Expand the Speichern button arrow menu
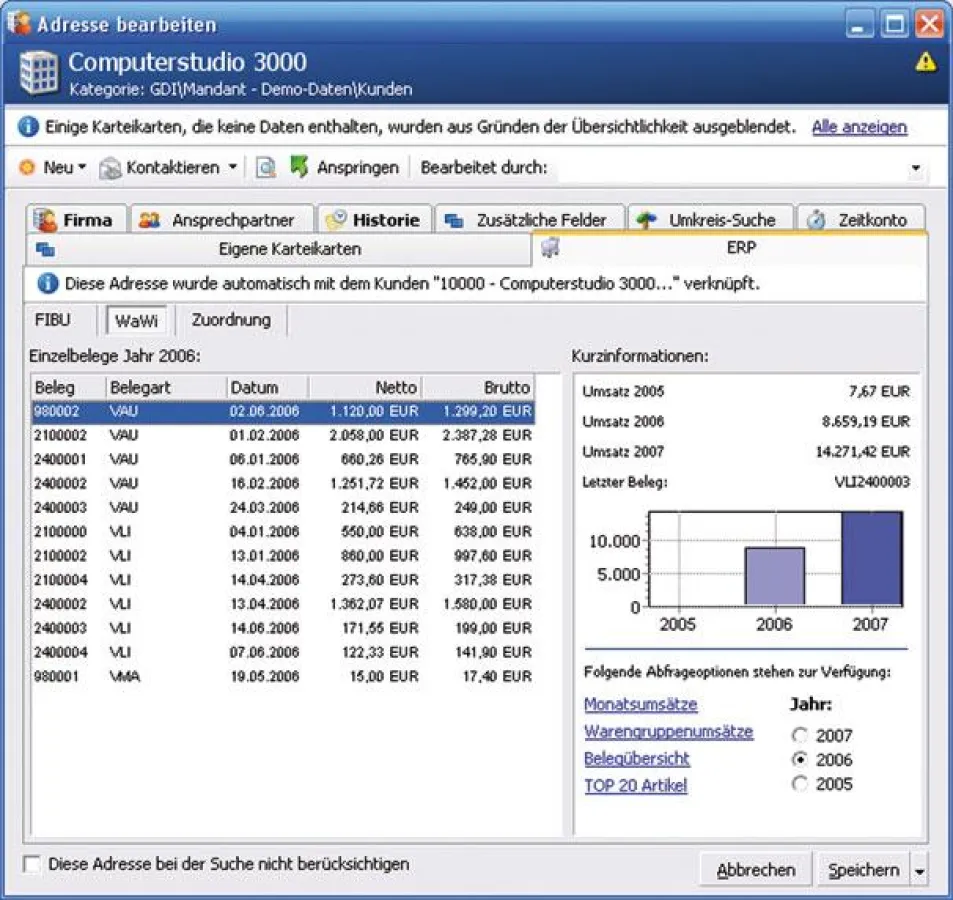The height and width of the screenshot is (900, 953). coord(920,871)
